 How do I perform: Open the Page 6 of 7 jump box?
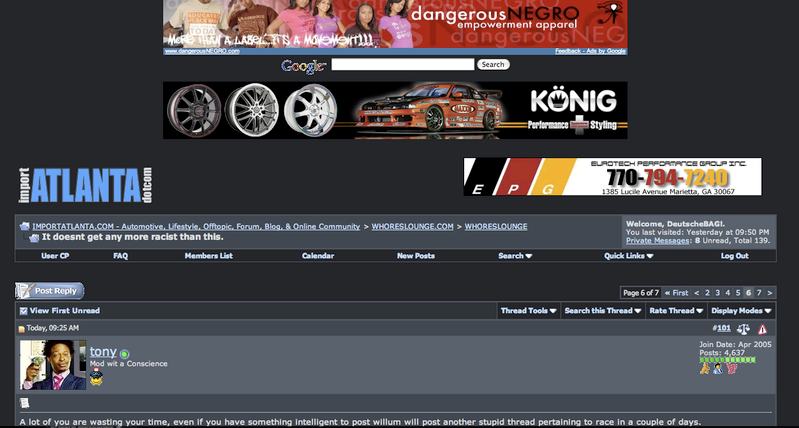coord(641,293)
